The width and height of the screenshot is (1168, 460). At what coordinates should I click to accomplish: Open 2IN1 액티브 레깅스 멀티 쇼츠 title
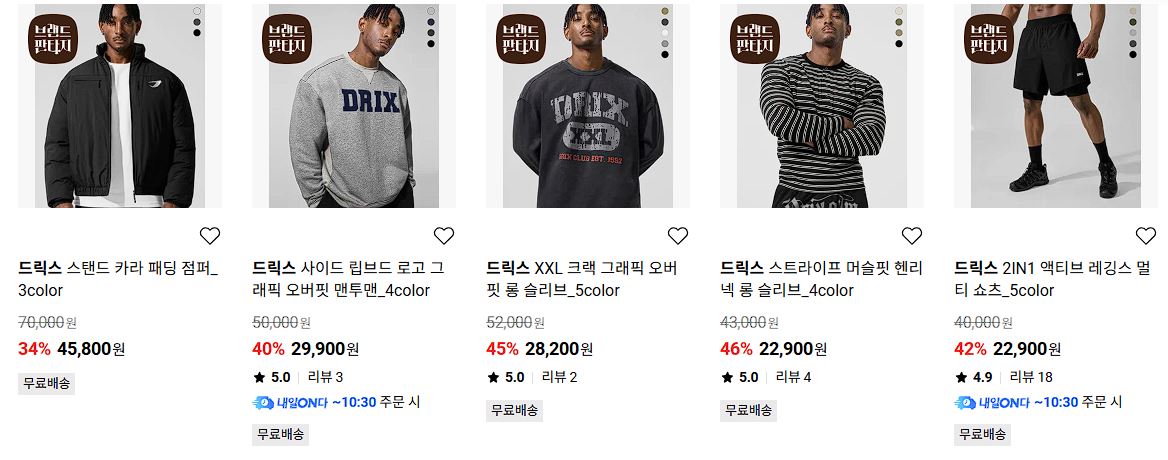[x=1053, y=279]
